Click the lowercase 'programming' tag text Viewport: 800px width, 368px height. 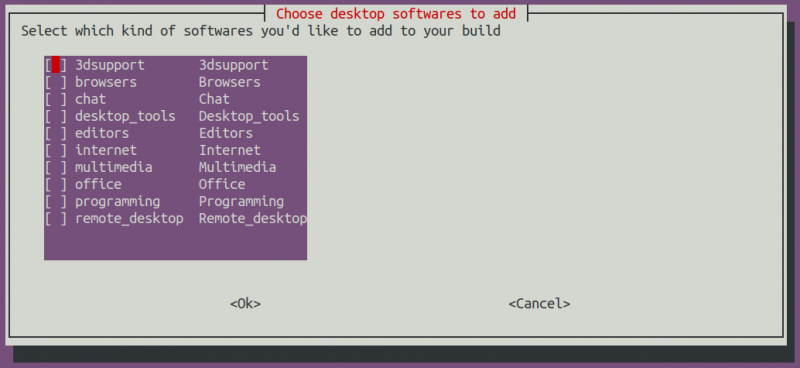[x=117, y=202]
